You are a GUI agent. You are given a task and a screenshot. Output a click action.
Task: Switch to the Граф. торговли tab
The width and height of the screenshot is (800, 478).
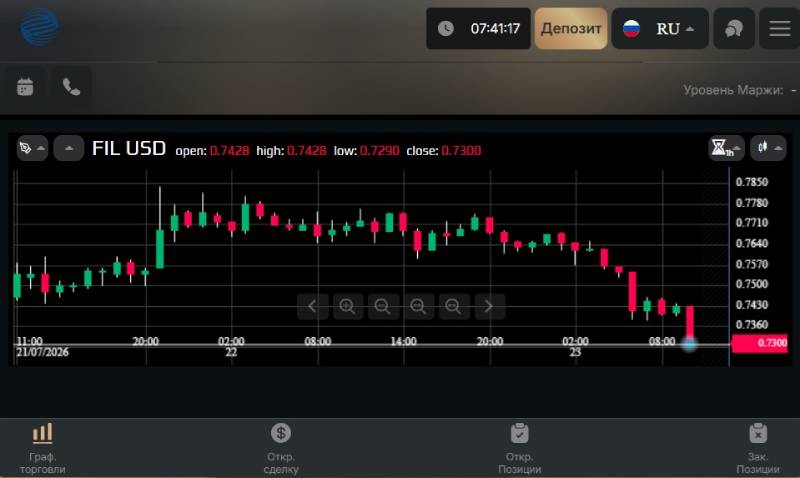[42, 448]
